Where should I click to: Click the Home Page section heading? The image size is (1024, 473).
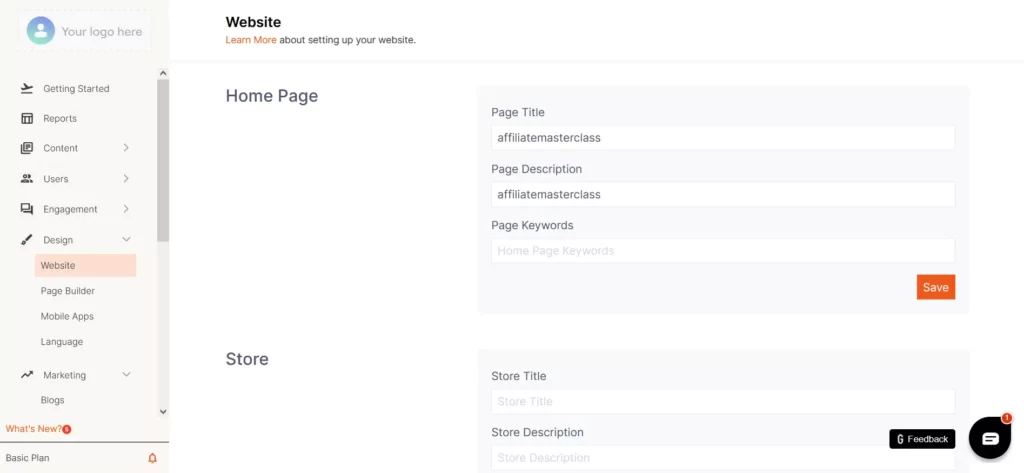coord(272,96)
